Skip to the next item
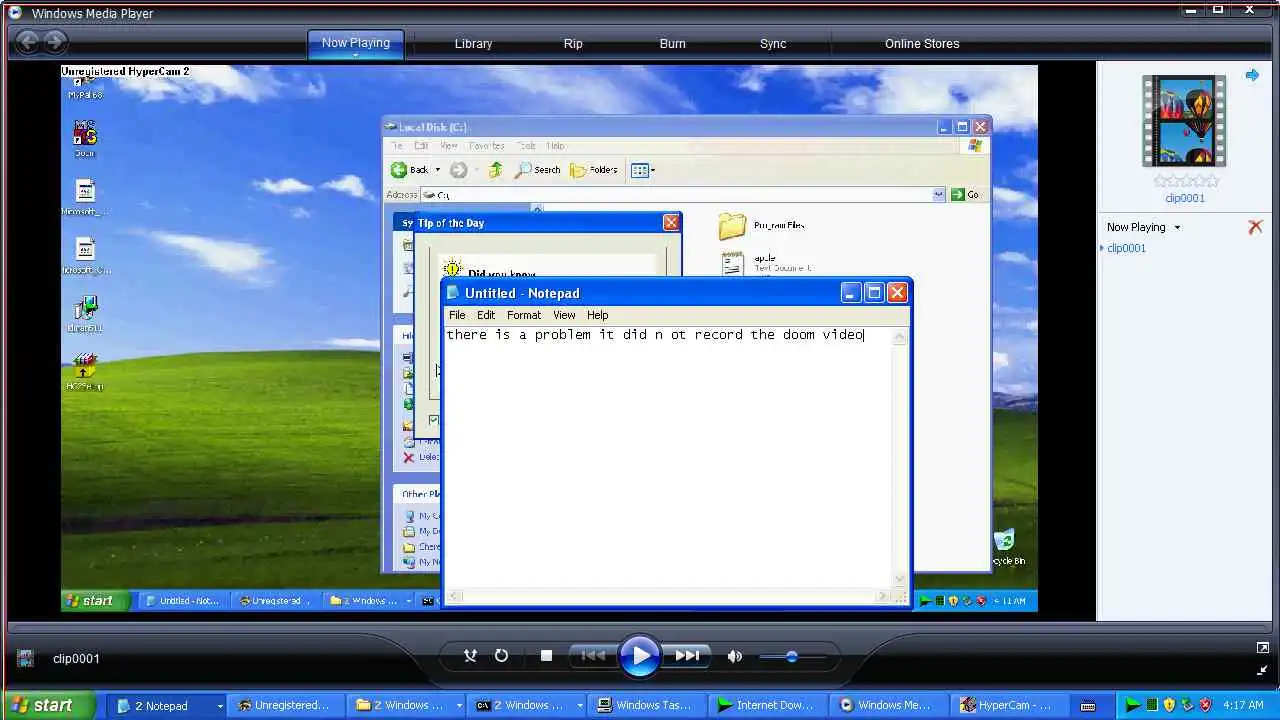The width and height of the screenshot is (1280, 720). point(687,656)
